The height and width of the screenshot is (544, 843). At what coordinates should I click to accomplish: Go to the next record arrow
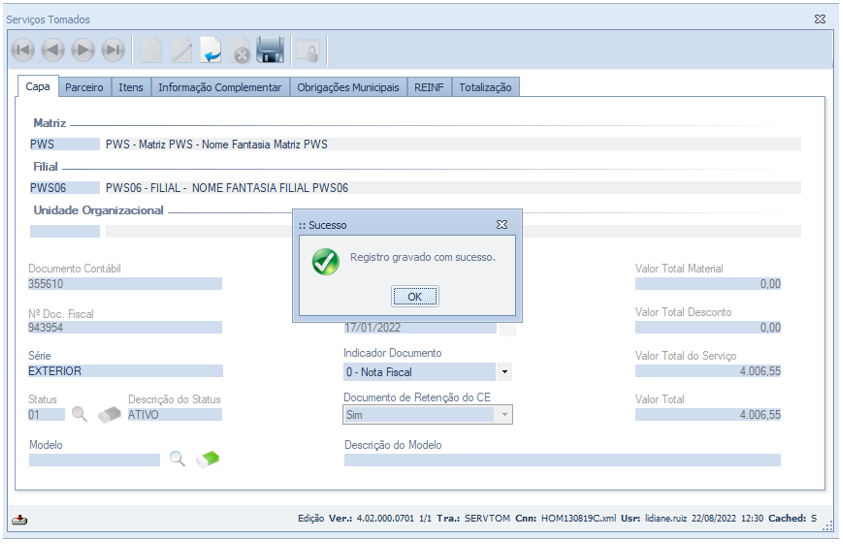[83, 49]
